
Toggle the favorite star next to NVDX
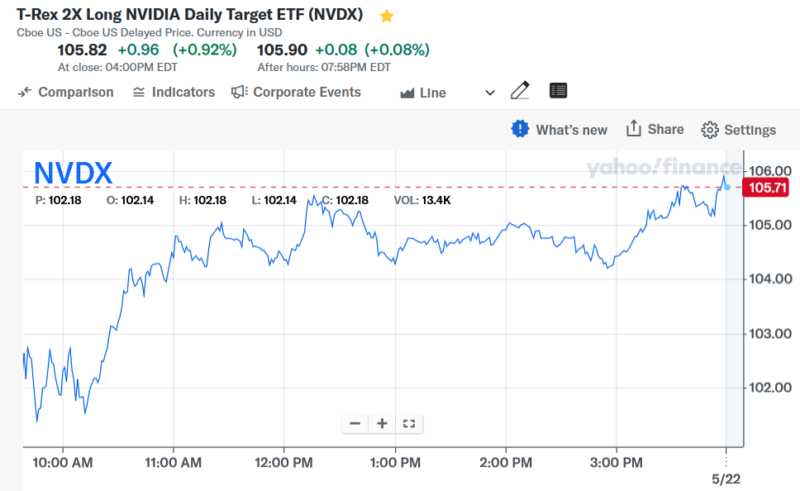387,16
